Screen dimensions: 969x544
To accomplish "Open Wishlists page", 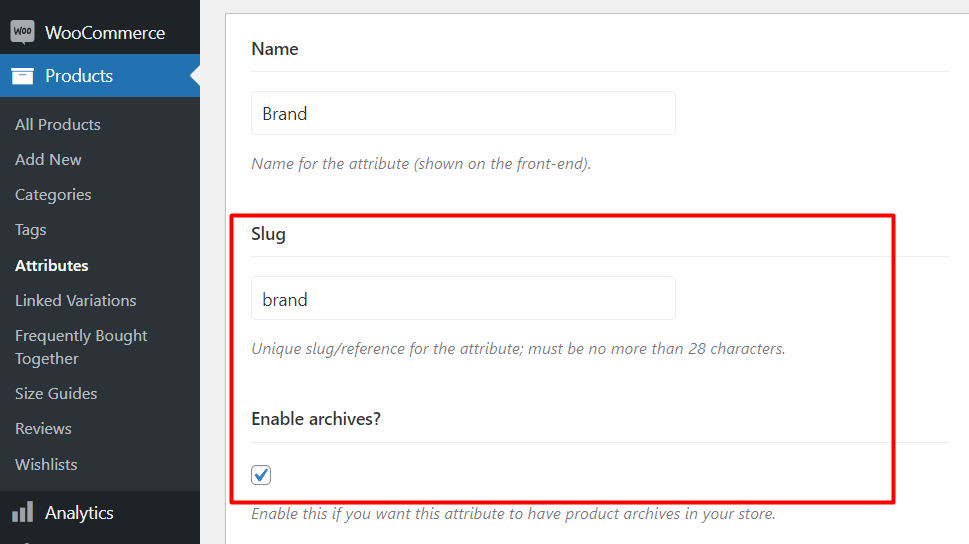I will click(x=46, y=464).
